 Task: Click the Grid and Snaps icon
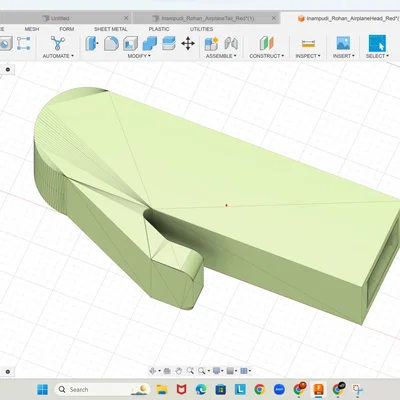coord(230,371)
